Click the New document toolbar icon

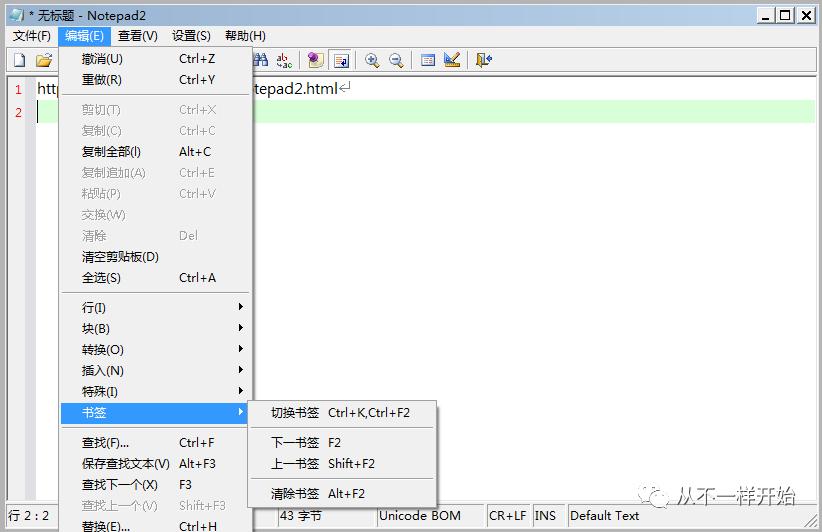[19, 60]
